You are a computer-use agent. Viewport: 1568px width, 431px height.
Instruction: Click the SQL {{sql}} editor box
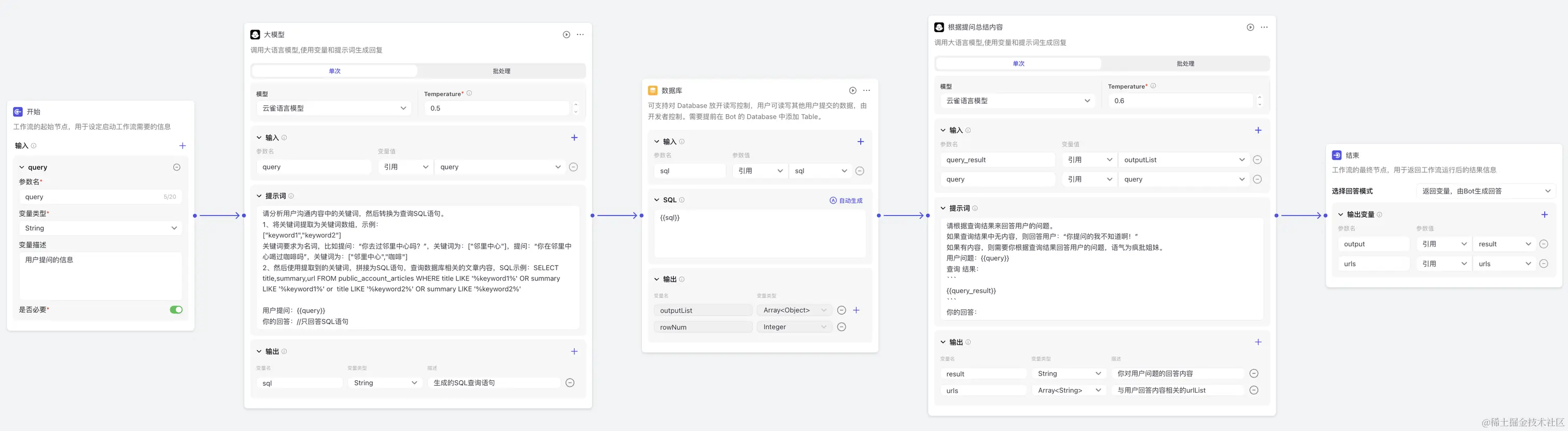760,234
